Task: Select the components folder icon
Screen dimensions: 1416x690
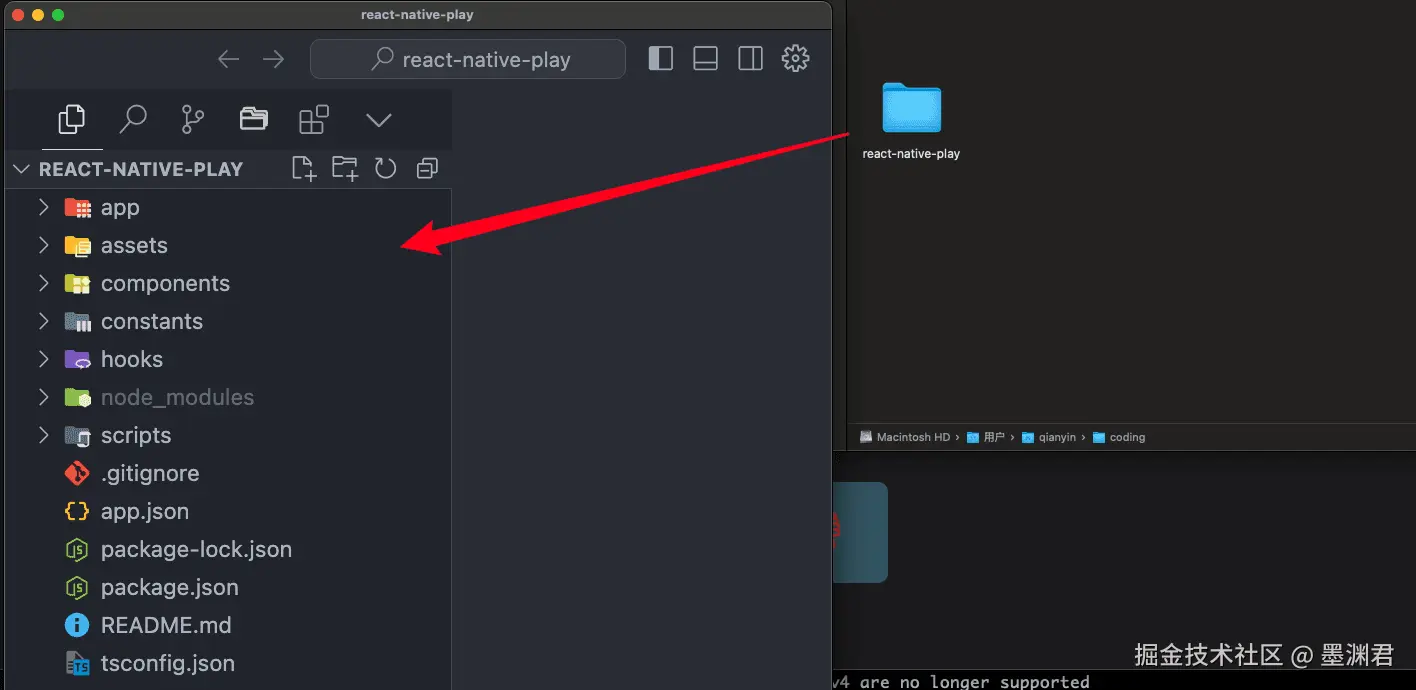Action: tap(77, 284)
